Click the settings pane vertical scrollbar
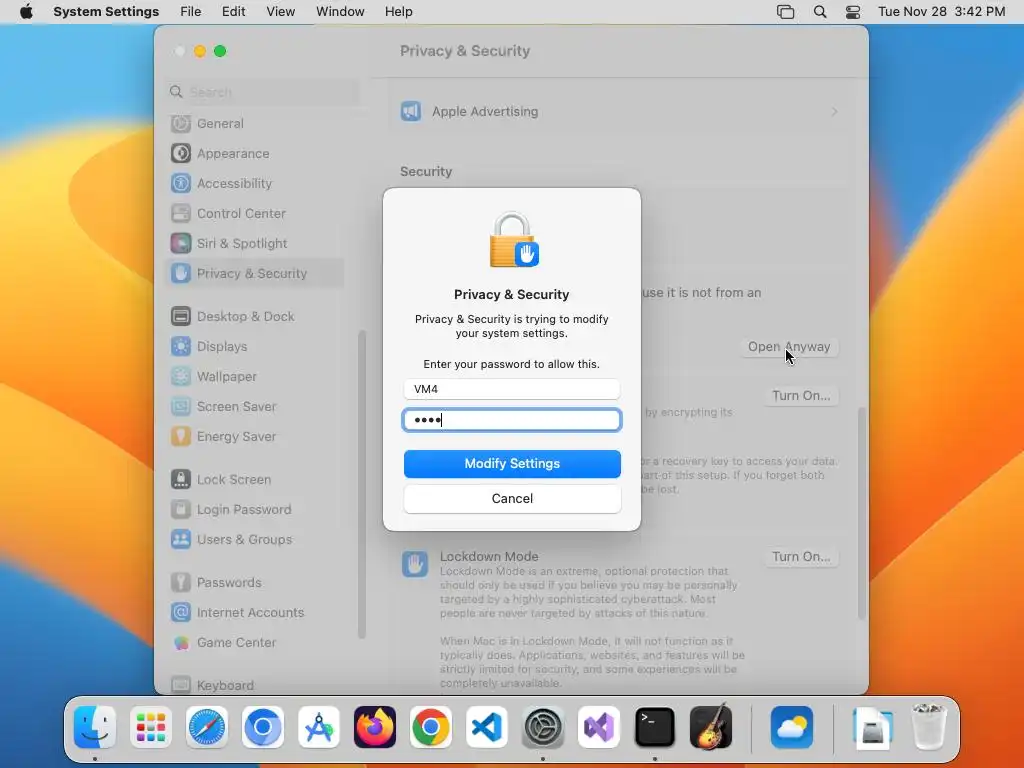 pos(861,513)
